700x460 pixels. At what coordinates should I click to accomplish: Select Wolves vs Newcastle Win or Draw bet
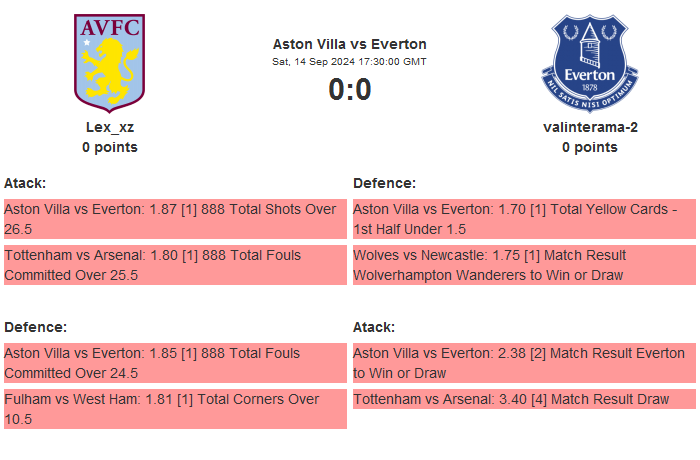(x=524, y=265)
